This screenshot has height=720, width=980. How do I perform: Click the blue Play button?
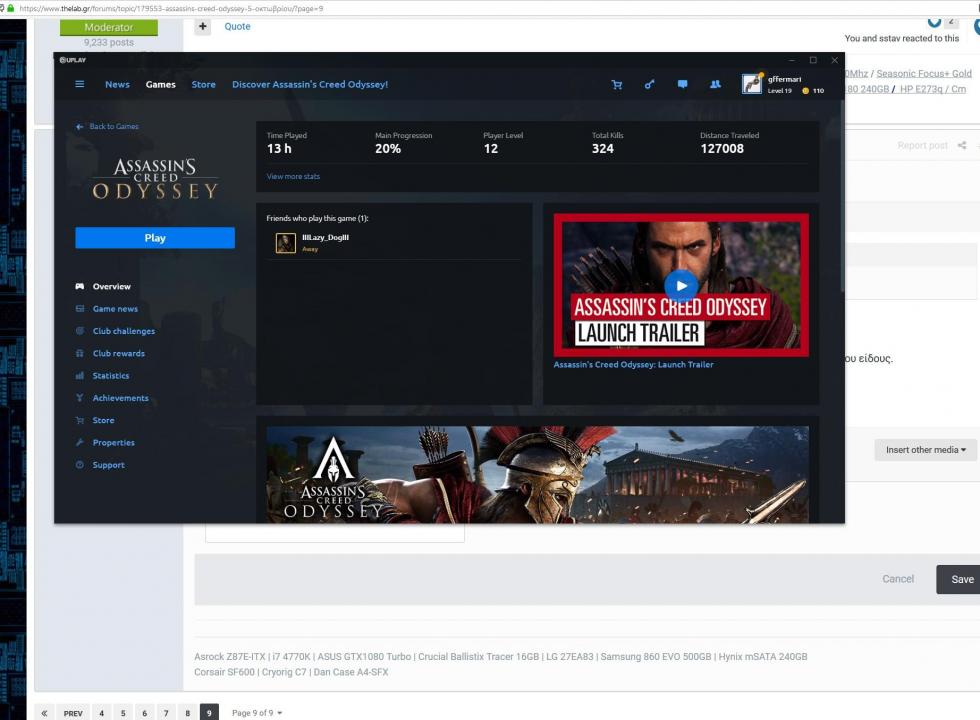pyautogui.click(x=155, y=238)
